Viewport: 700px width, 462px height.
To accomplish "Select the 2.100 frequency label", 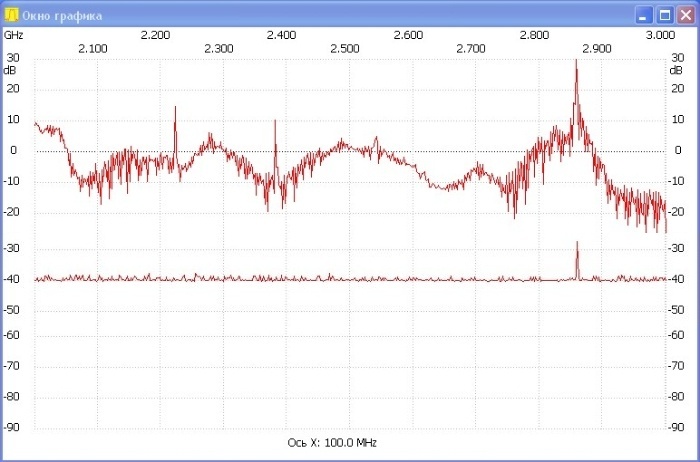I will click(93, 49).
